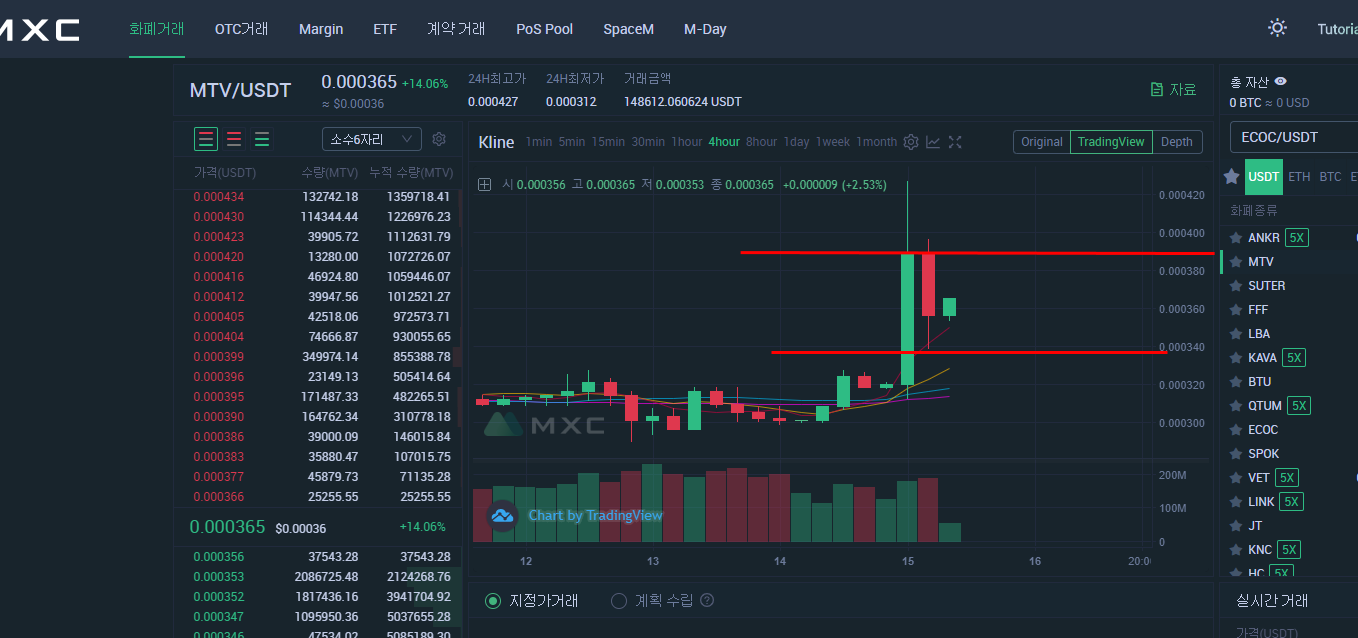Click the favorites star filter icon
This screenshot has height=638, width=1358.
coord(1231,177)
